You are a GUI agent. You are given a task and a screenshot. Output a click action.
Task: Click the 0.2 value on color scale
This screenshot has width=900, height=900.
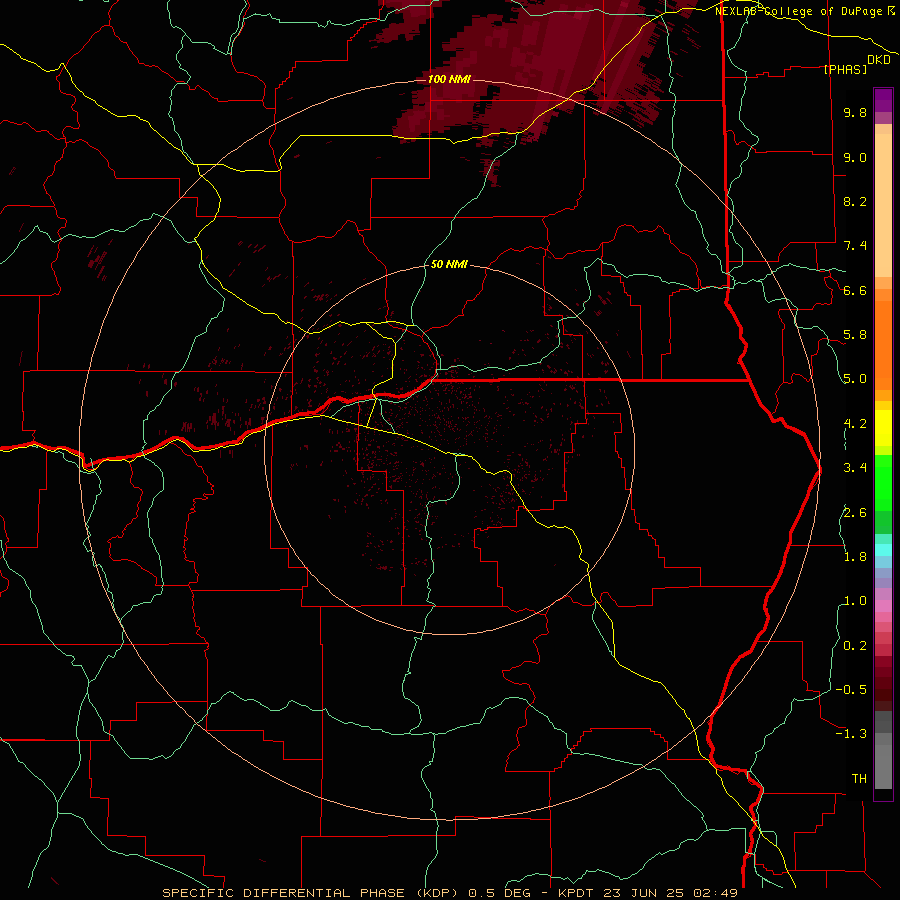point(855,646)
